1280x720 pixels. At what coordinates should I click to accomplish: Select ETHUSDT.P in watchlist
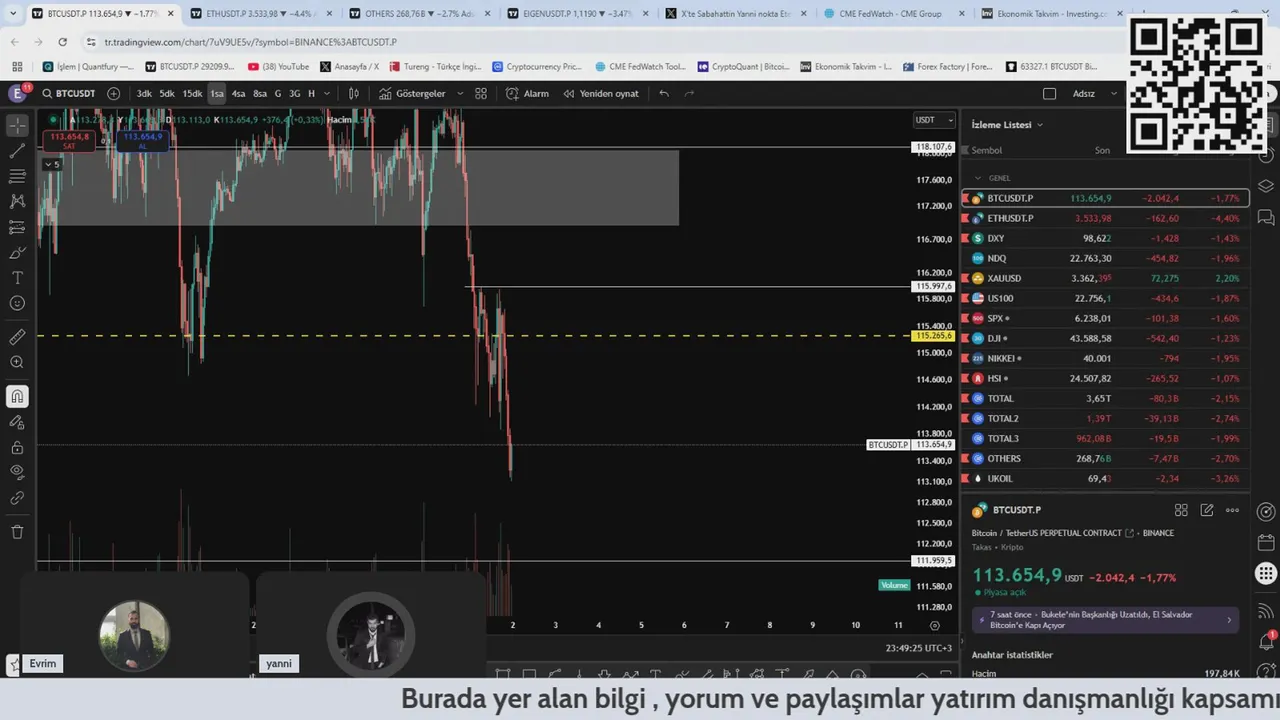pos(1105,218)
